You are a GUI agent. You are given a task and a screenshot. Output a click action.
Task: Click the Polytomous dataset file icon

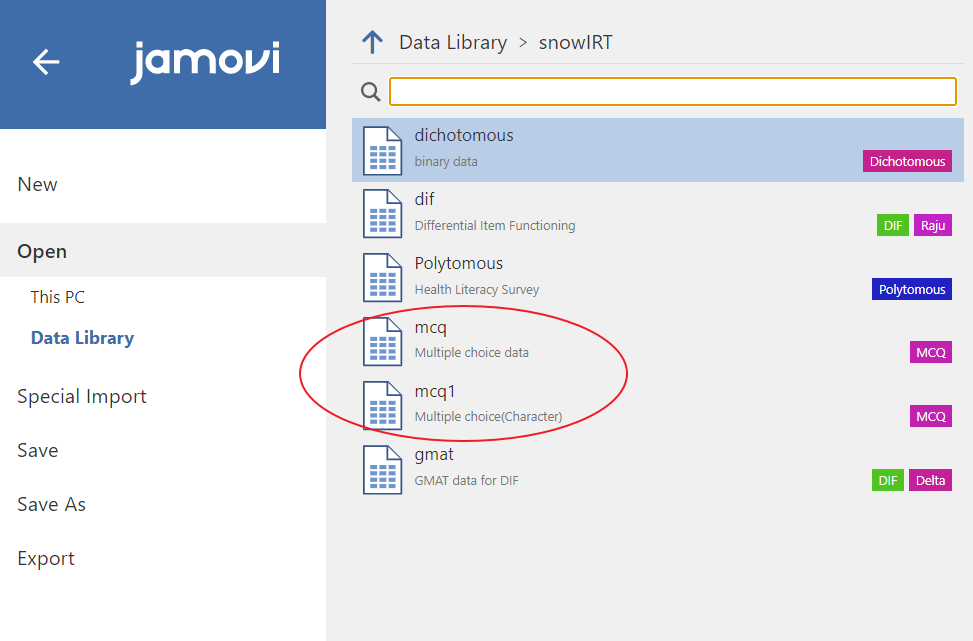(x=382, y=278)
